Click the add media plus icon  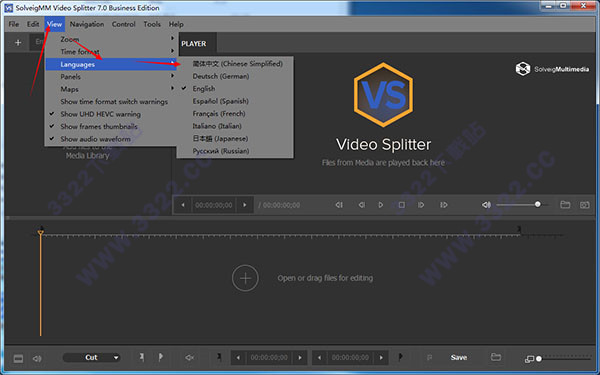coord(18,42)
